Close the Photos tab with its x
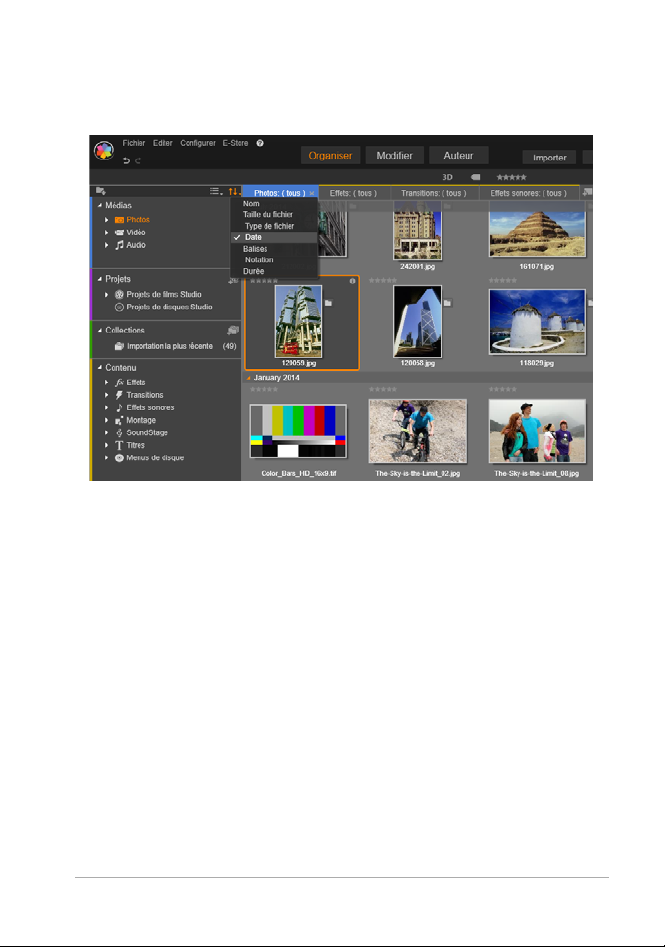The height and width of the screenshot is (947, 665). (312, 192)
